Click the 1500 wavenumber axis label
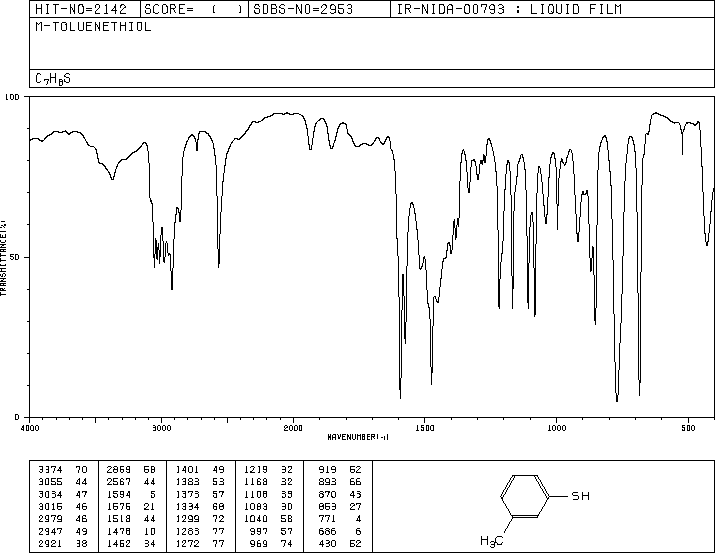The width and height of the screenshot is (715, 553). (425, 428)
